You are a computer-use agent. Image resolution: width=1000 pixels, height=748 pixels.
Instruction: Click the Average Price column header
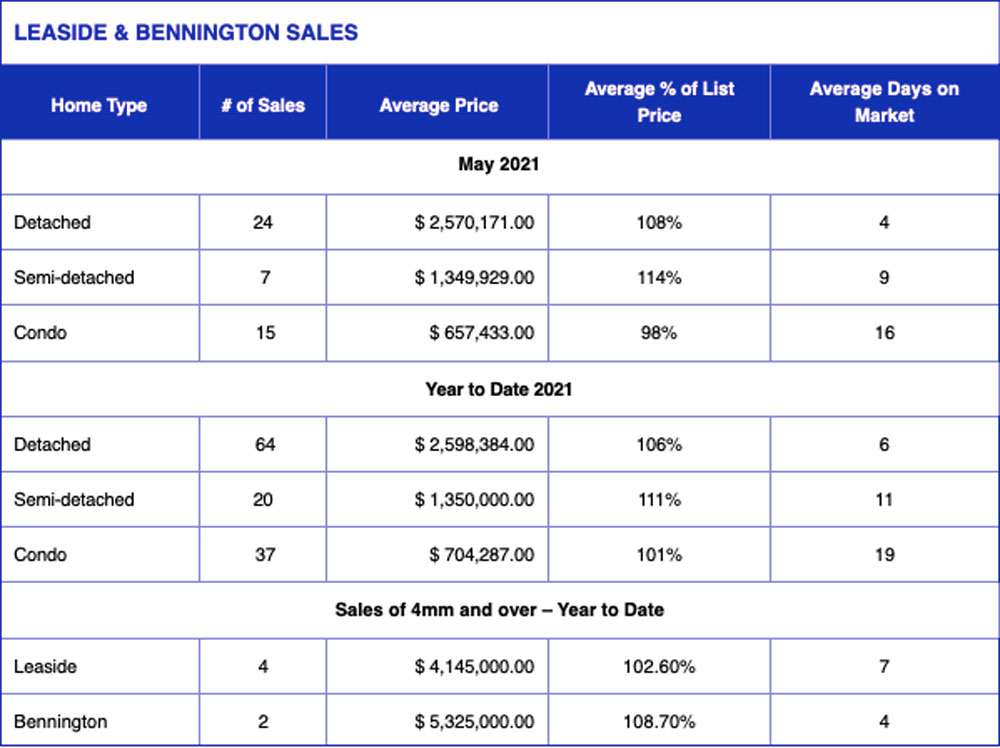tap(438, 105)
